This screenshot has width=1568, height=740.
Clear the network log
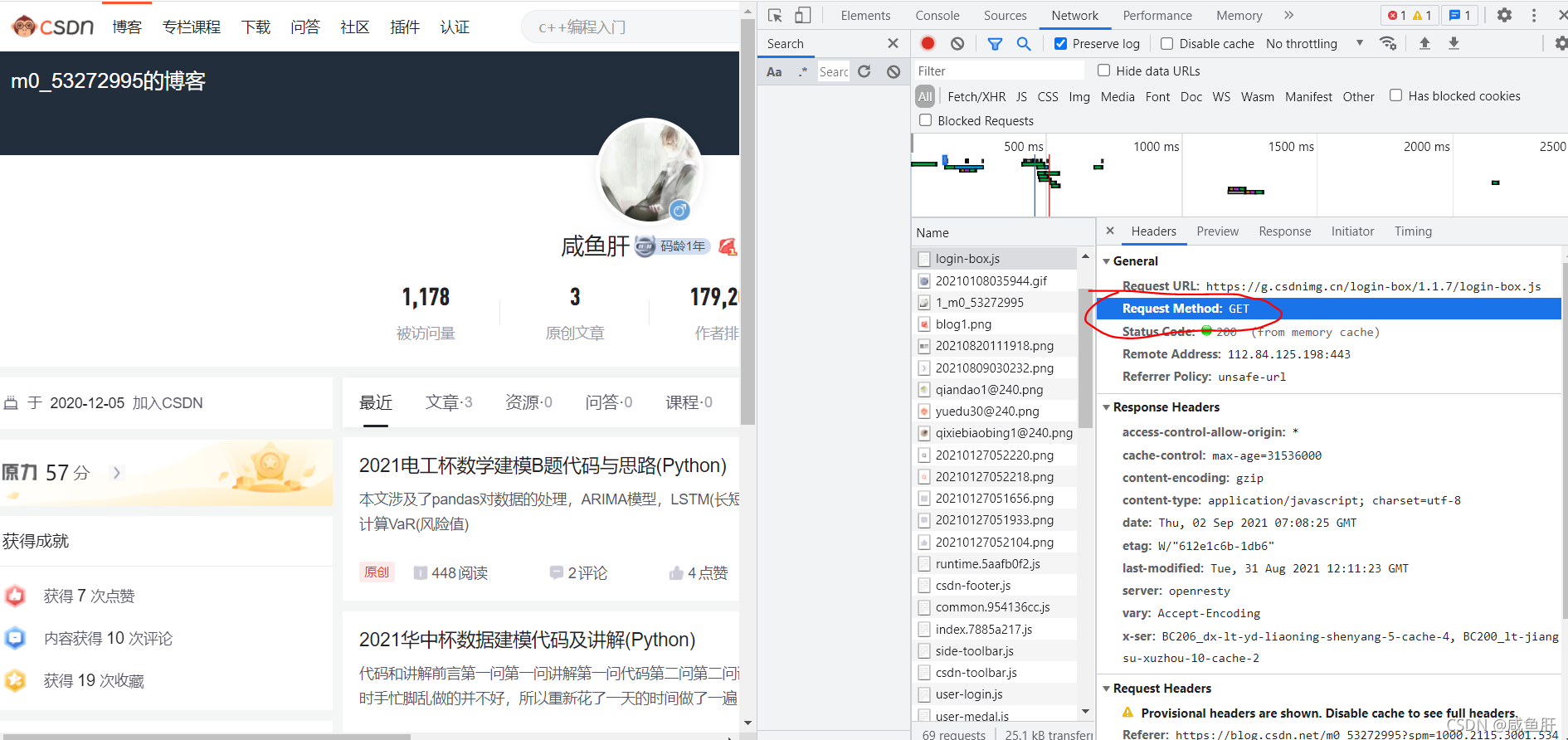[x=957, y=43]
